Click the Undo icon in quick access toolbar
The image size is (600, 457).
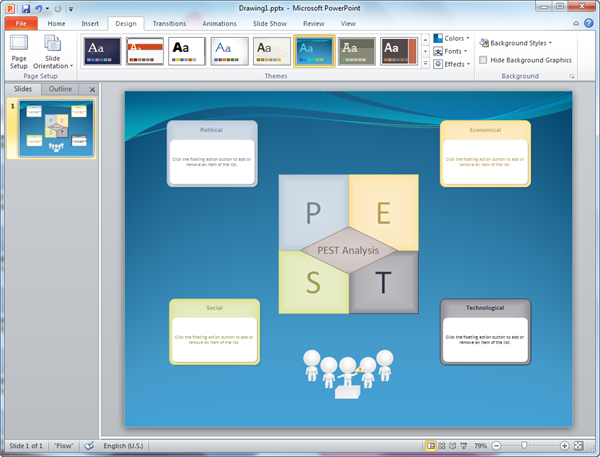point(39,8)
